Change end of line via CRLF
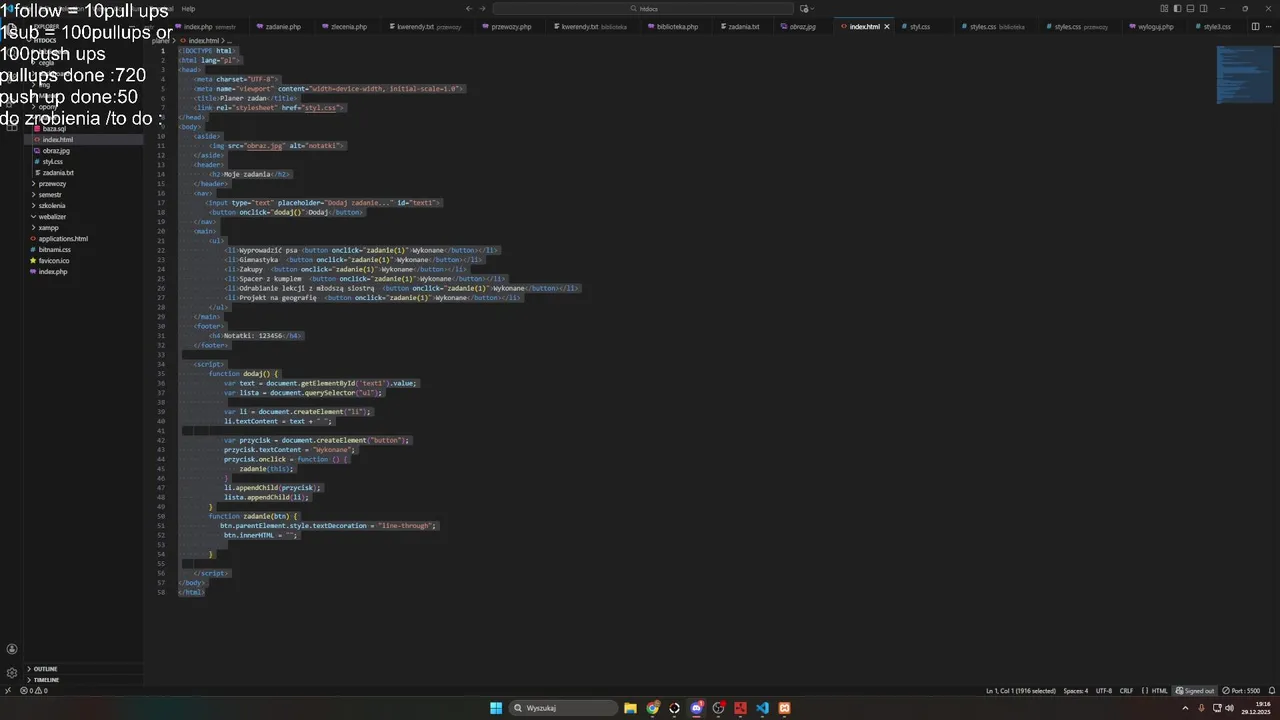Screen dimensions: 1280x720 tap(1126, 690)
